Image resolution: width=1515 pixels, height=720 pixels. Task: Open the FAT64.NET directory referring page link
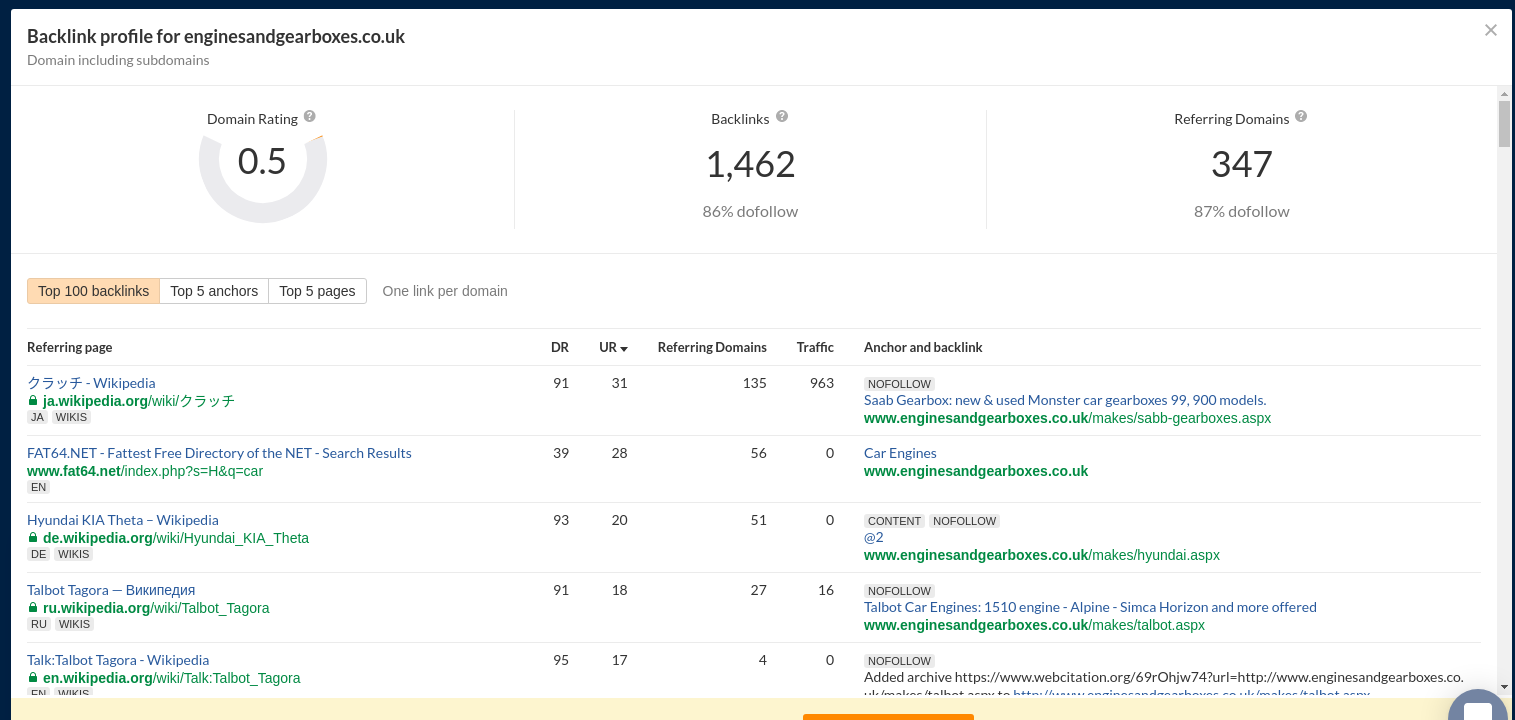[219, 453]
